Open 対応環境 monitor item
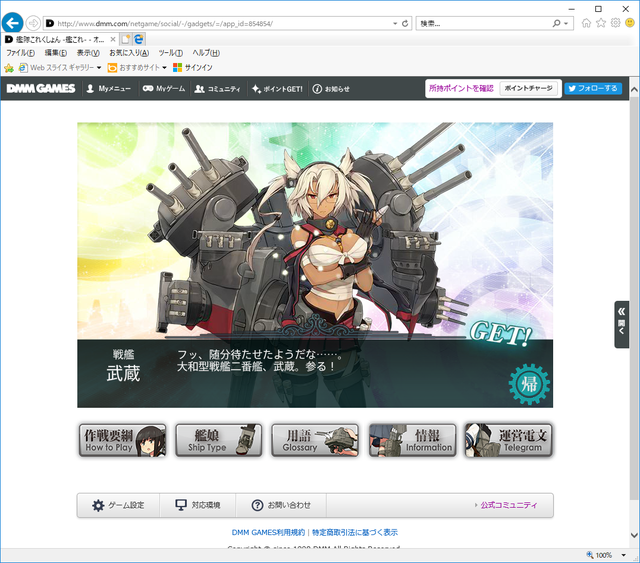This screenshot has width=640, height=563. 198,505
